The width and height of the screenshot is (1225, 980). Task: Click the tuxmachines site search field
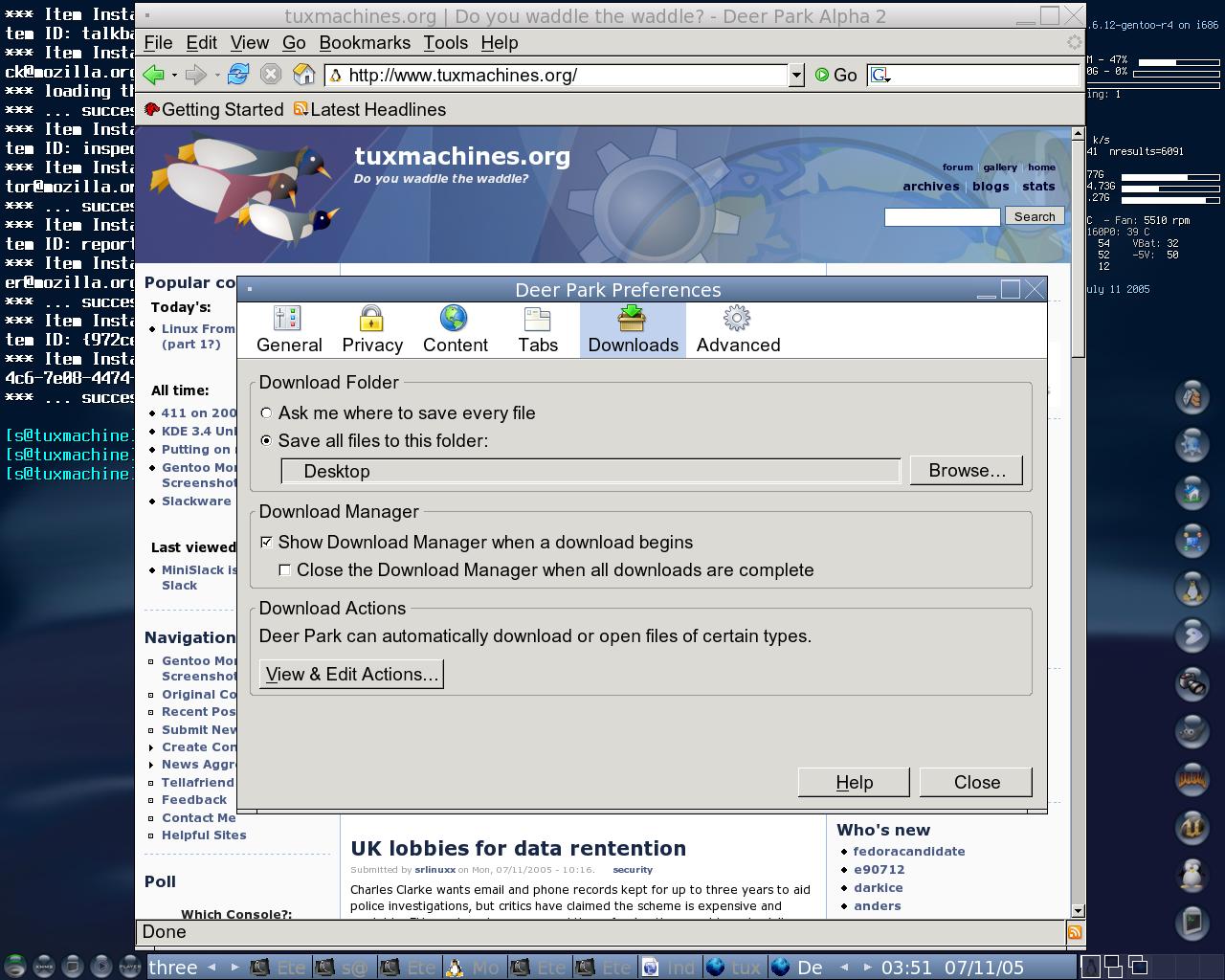pyautogui.click(x=942, y=217)
